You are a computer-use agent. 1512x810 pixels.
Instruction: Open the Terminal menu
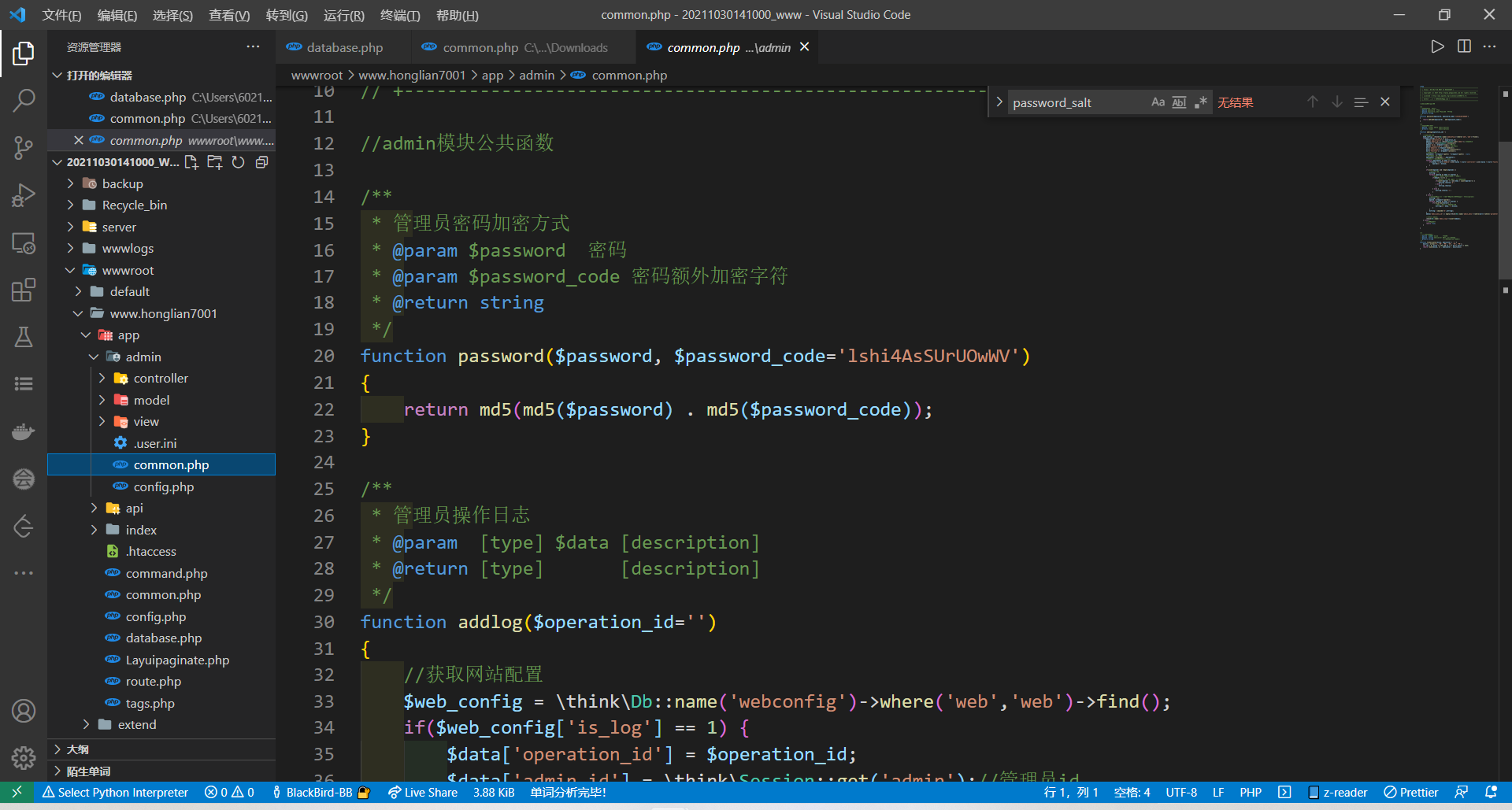click(400, 15)
